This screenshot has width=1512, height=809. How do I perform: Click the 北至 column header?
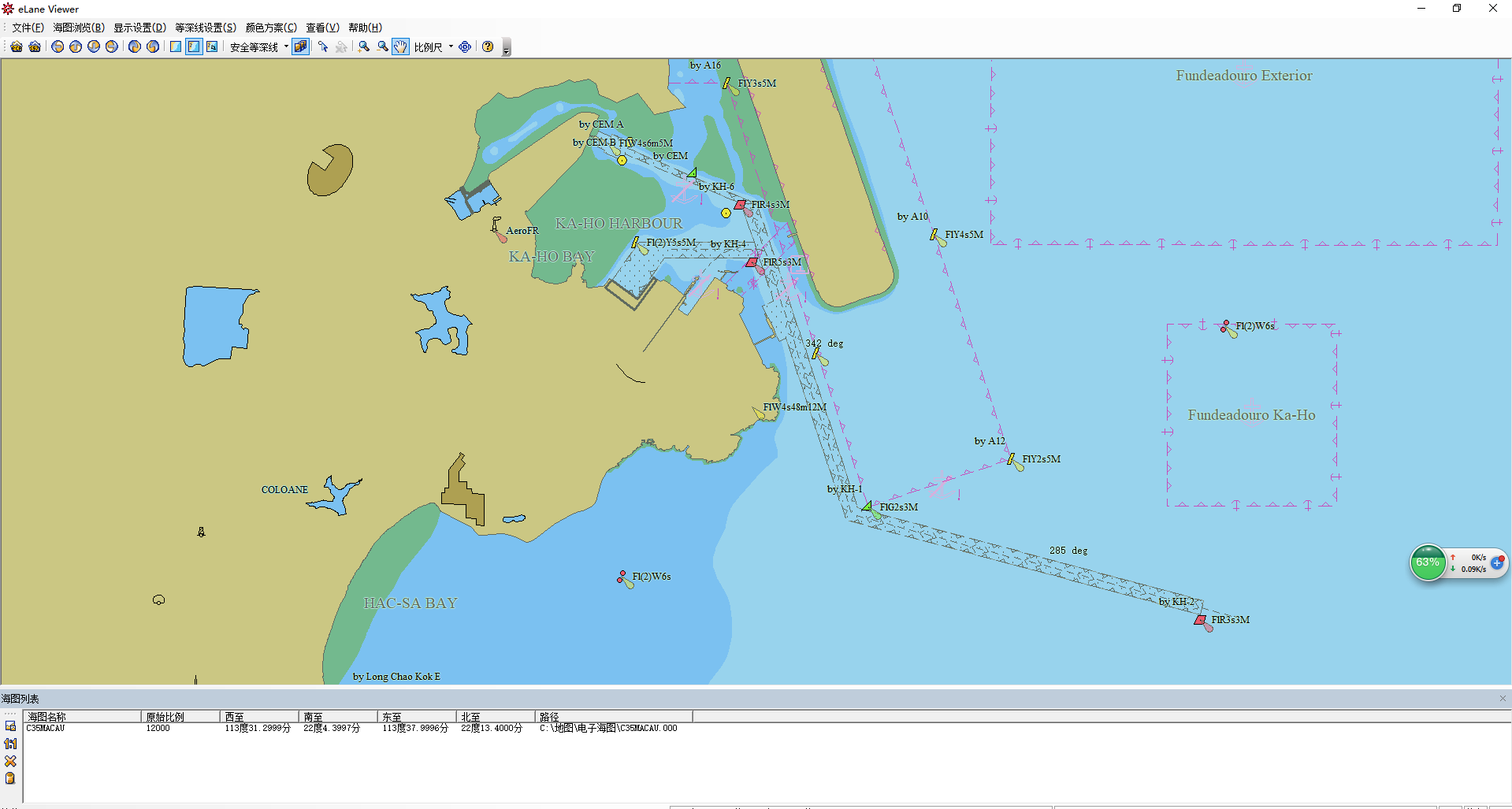[x=496, y=717]
